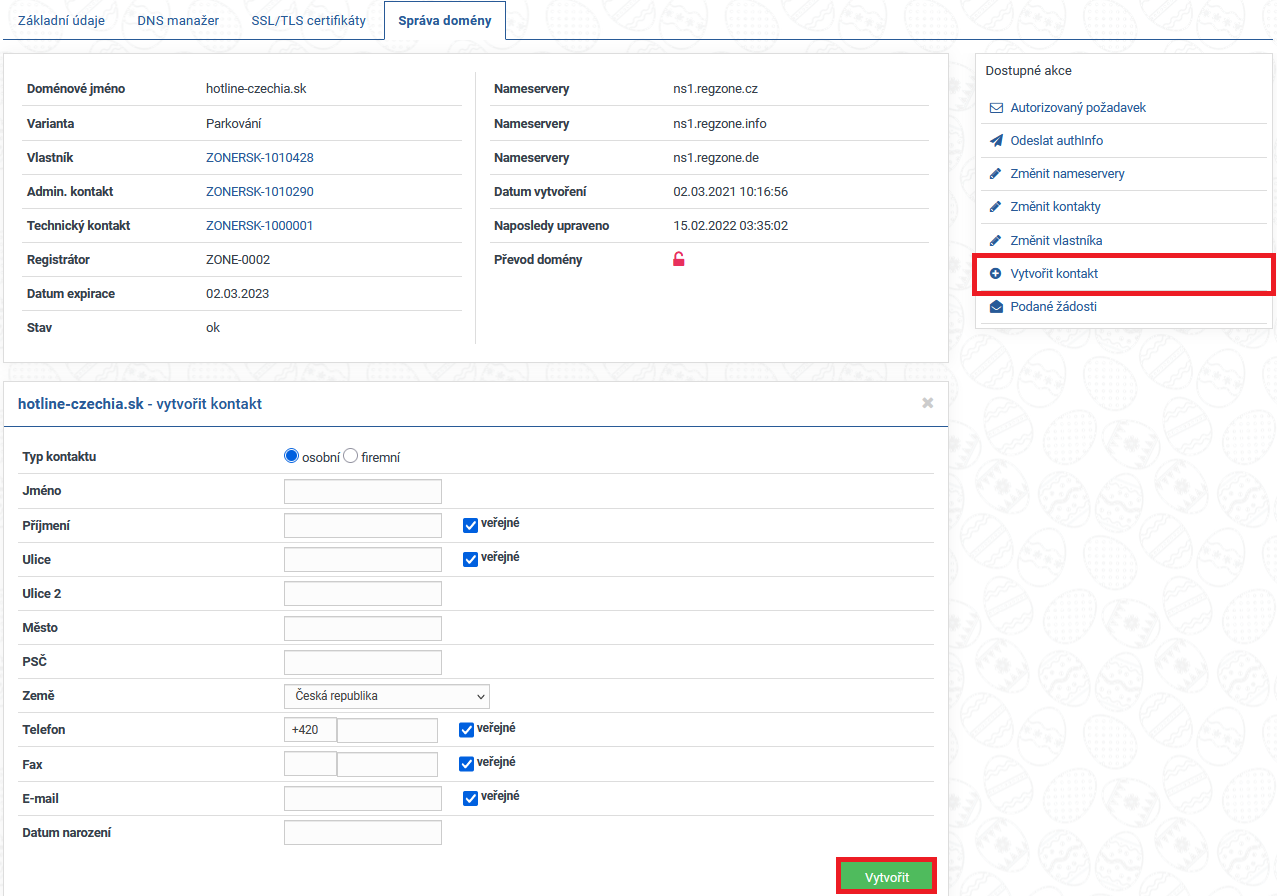
Task: Click the pencil icon next to Změnit kontakty
Action: [996, 207]
